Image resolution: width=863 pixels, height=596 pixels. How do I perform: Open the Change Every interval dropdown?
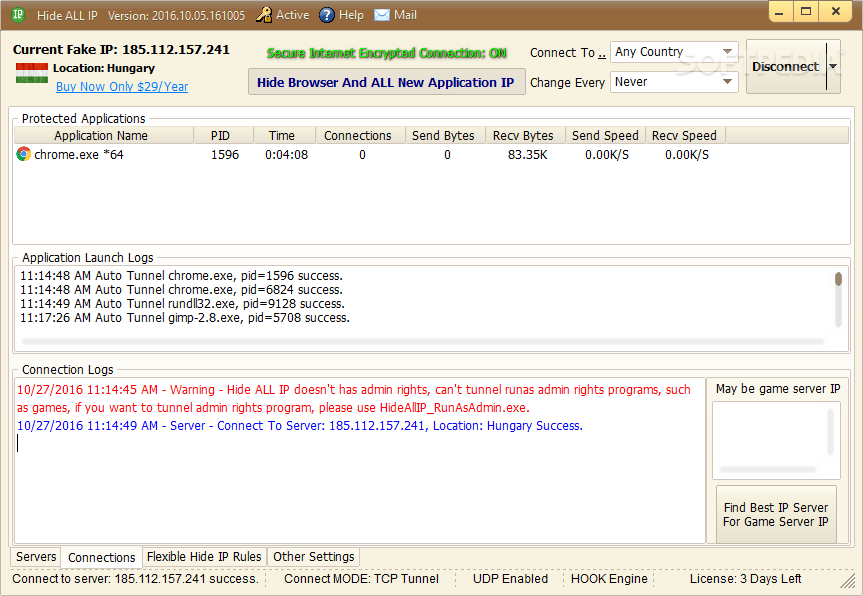(674, 82)
